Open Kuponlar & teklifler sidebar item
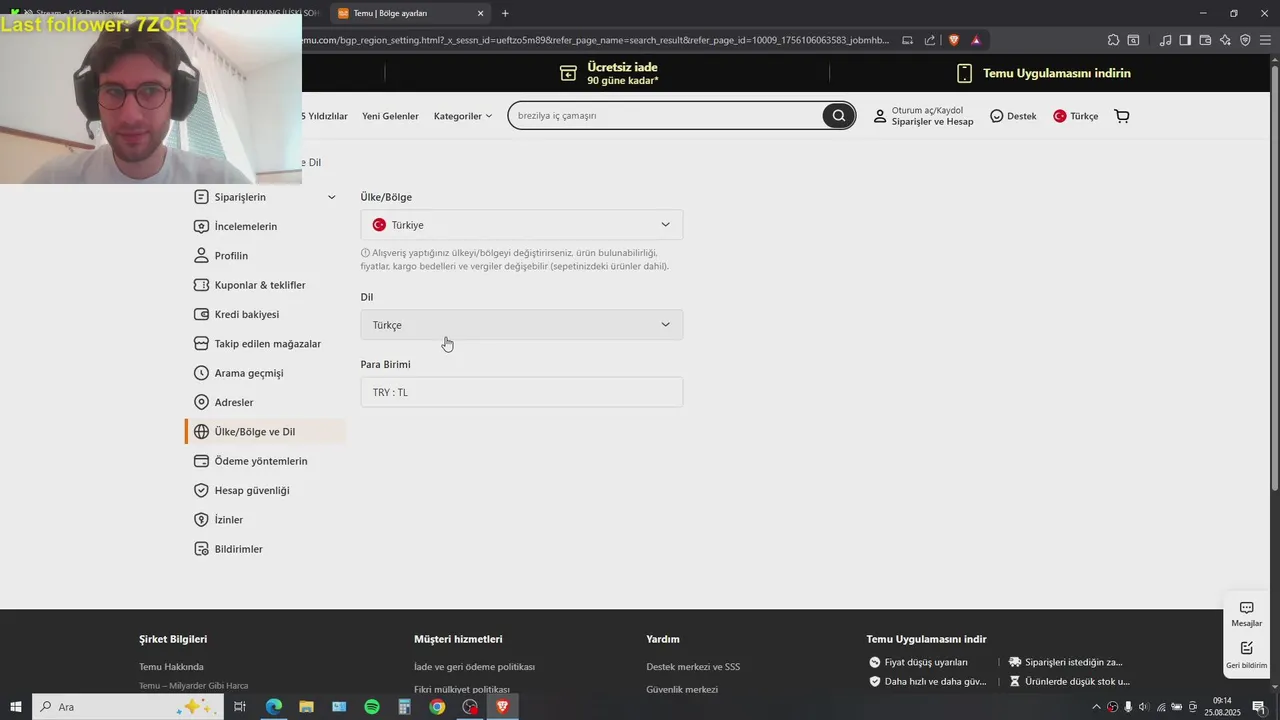 point(250,285)
